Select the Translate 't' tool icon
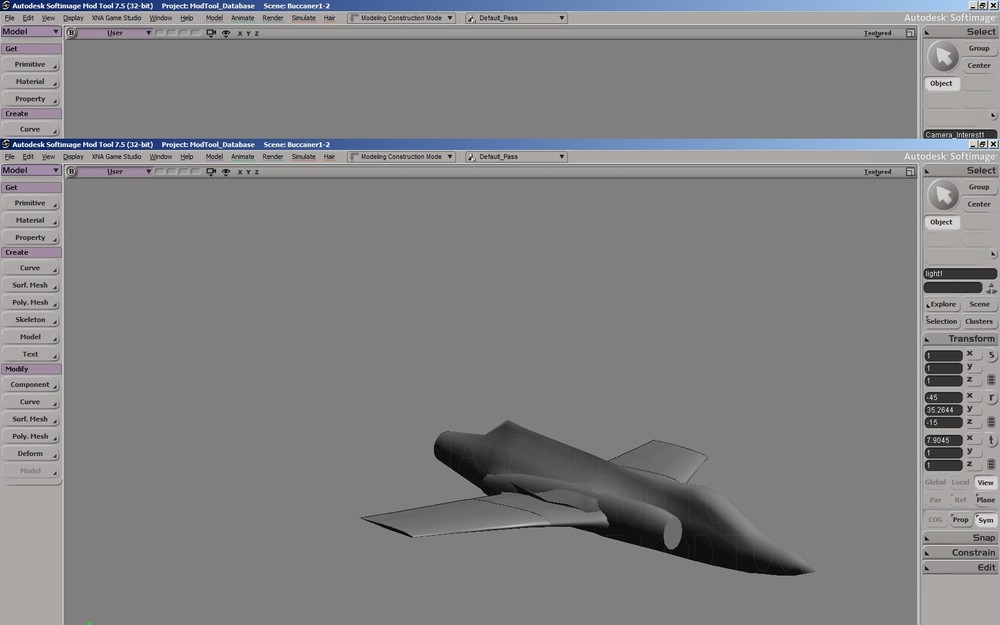This screenshot has height=625, width=1000. click(x=991, y=440)
